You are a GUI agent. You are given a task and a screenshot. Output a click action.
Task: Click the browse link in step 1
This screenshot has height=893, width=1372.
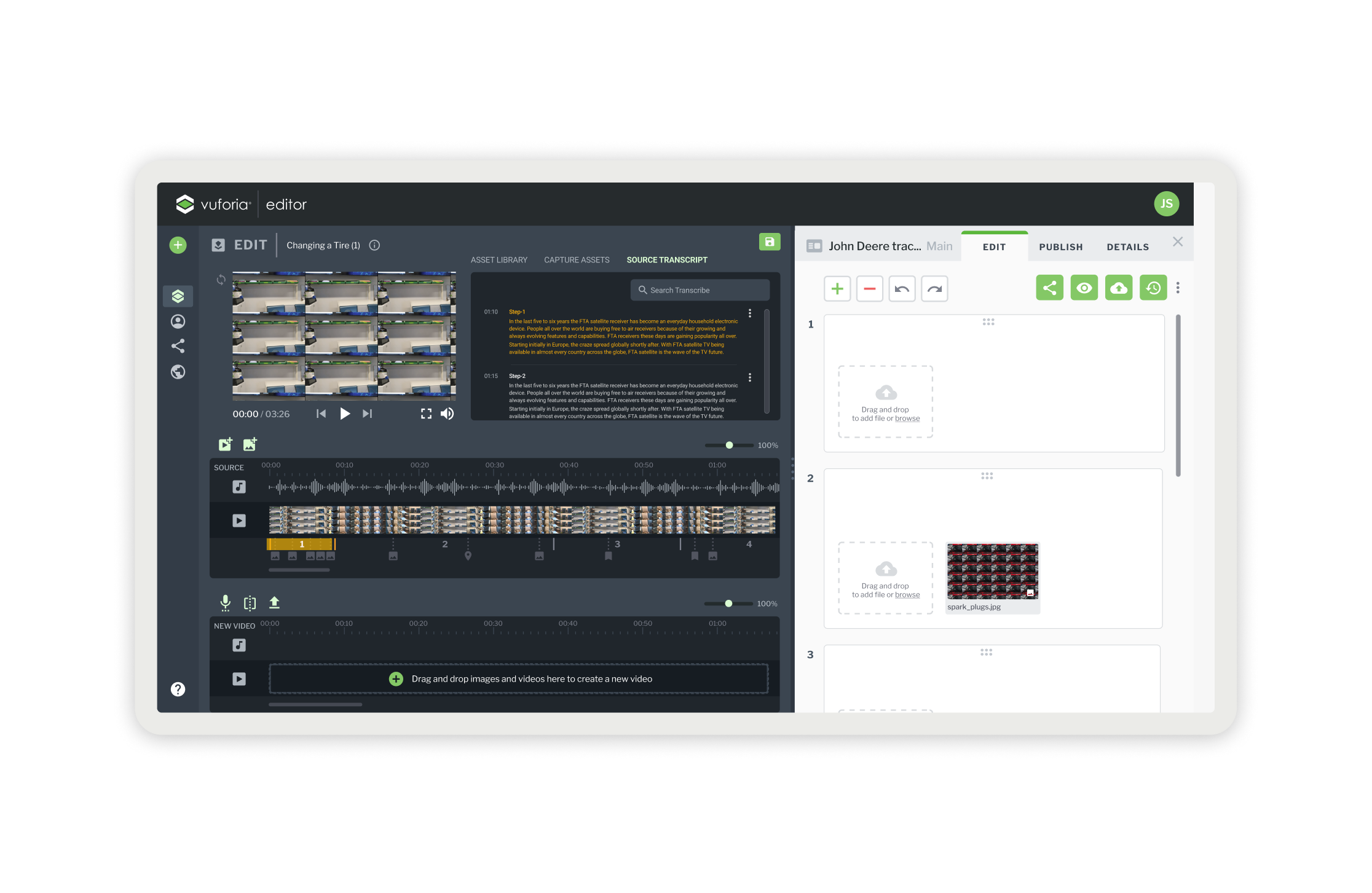[x=907, y=419]
